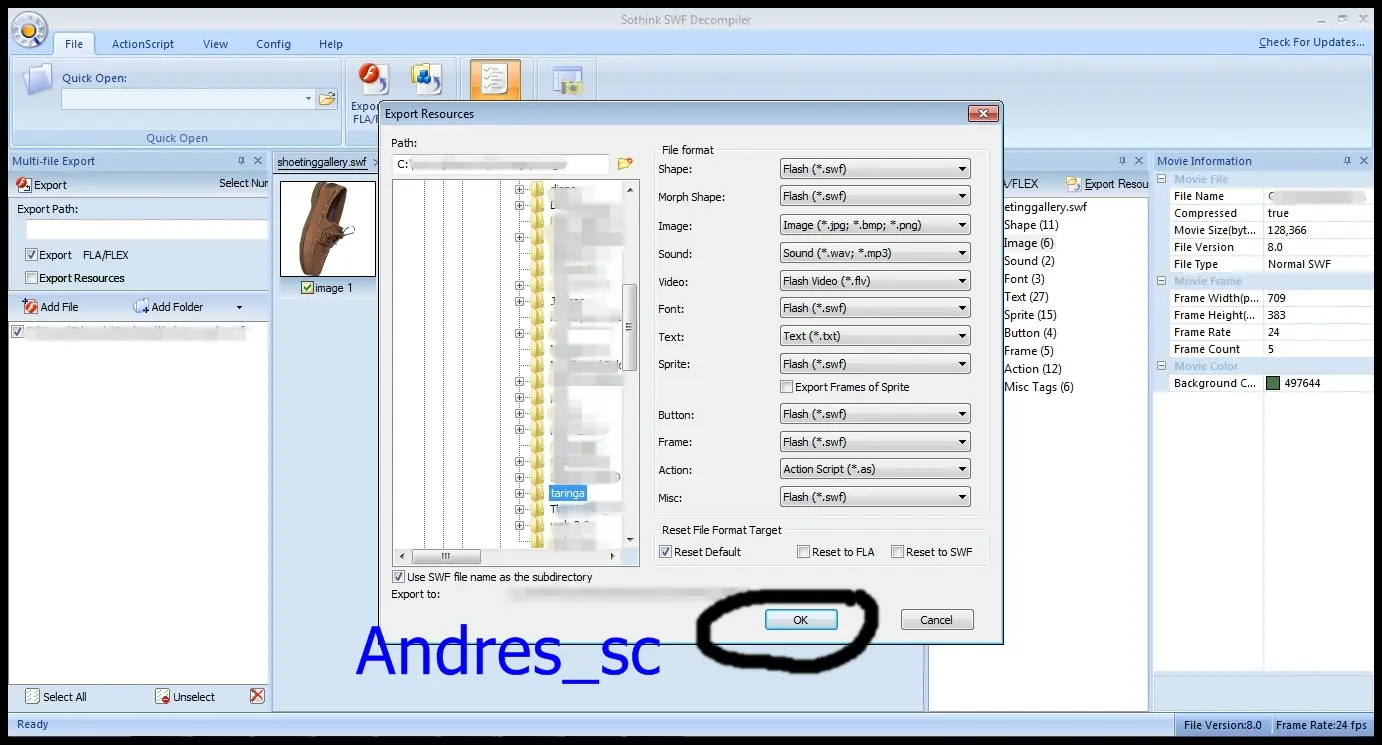Image resolution: width=1382 pixels, height=745 pixels.
Task: Click the Check For Updates link
Action: pyautogui.click(x=1311, y=42)
